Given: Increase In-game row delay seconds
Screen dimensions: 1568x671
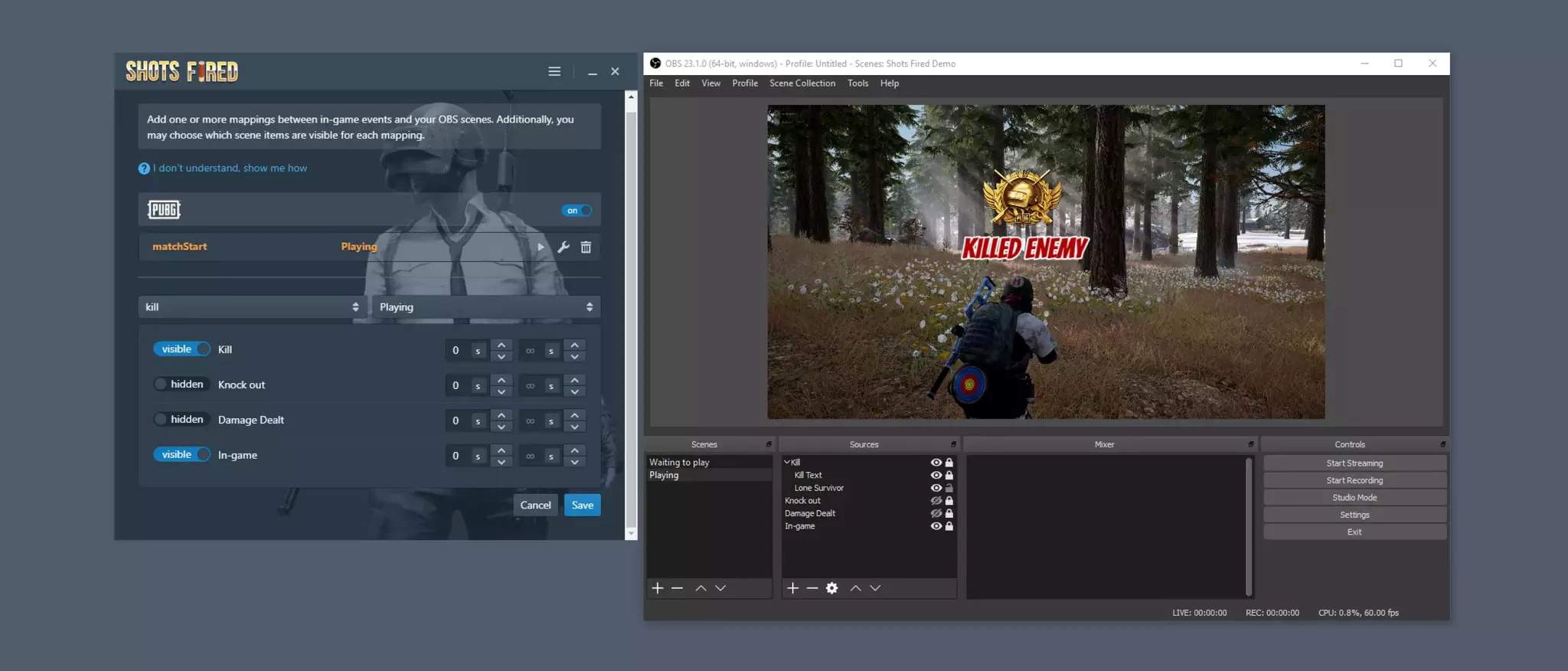Looking at the screenshot, I should 501,450.
